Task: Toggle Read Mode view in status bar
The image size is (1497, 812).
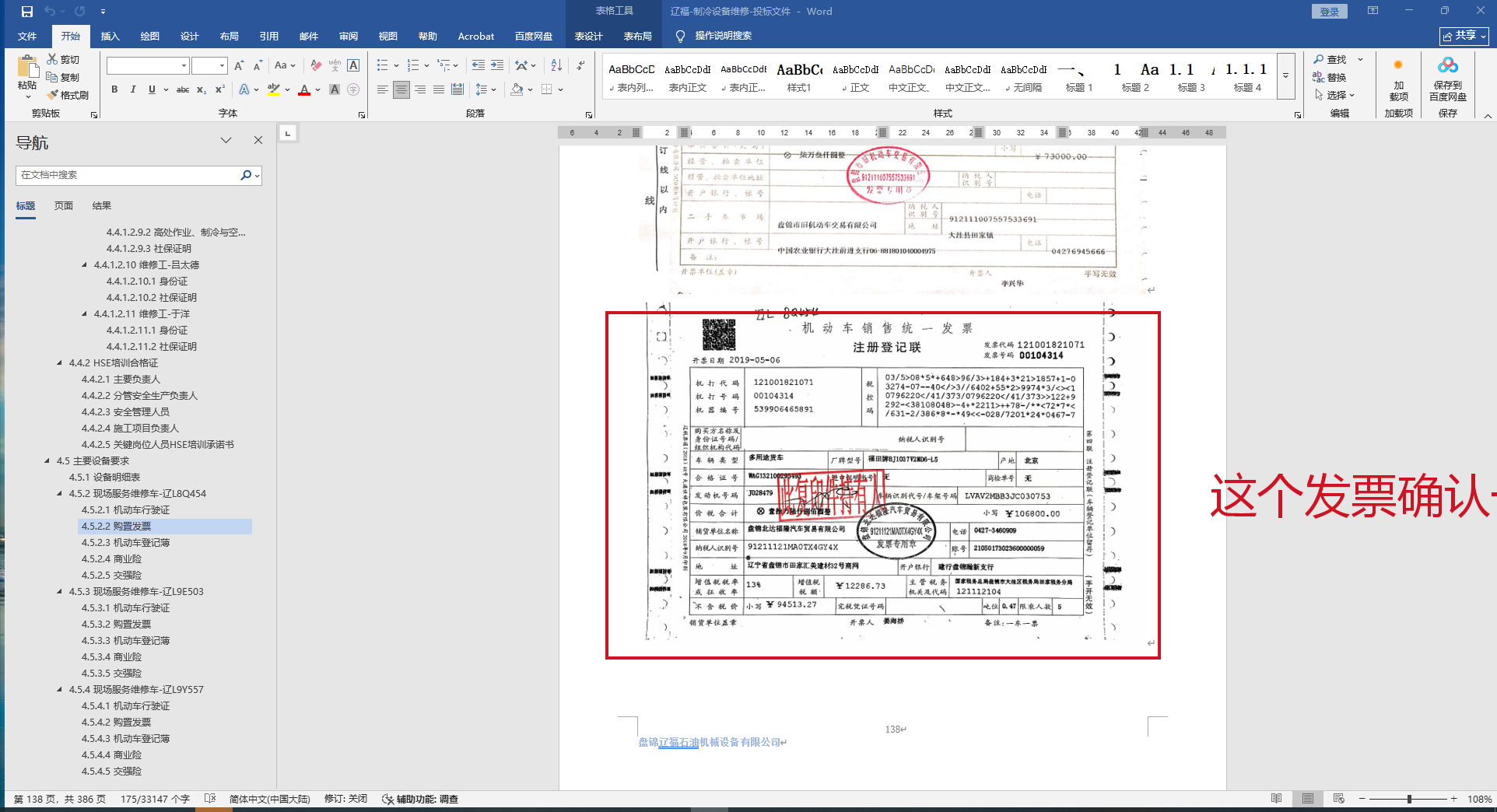Action: (x=1276, y=799)
